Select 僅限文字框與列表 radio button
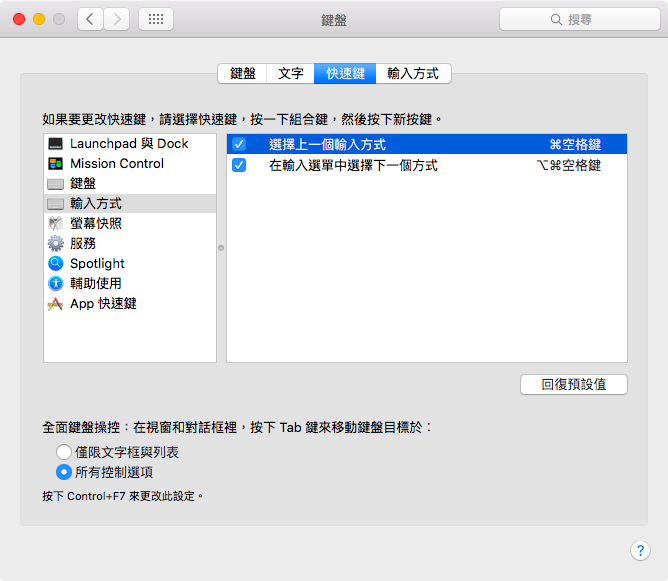This screenshot has height=581, width=668. 63,452
